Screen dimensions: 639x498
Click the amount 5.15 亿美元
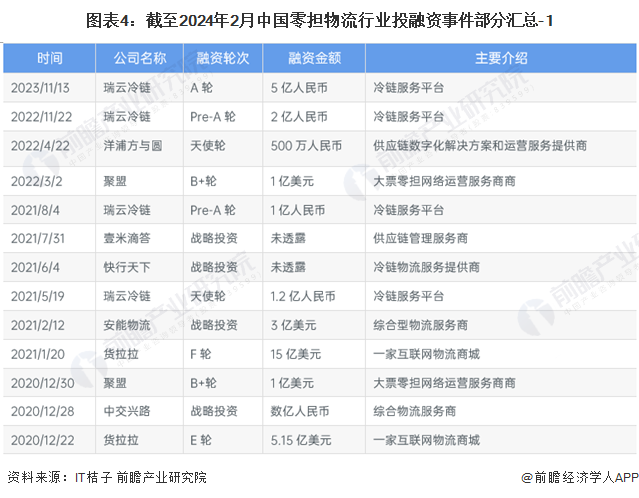(301, 440)
